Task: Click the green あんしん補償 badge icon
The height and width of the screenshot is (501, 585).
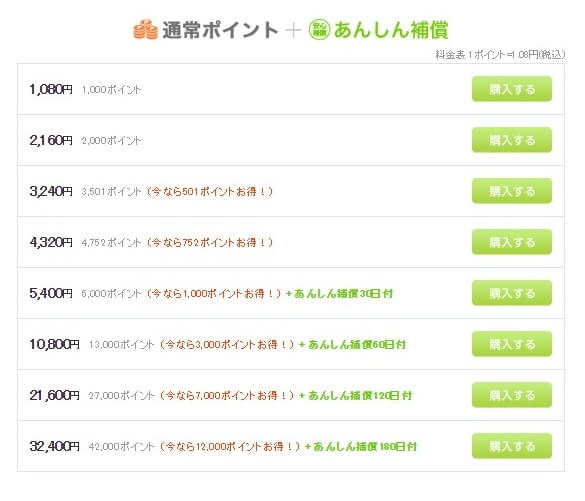Action: click(319, 30)
